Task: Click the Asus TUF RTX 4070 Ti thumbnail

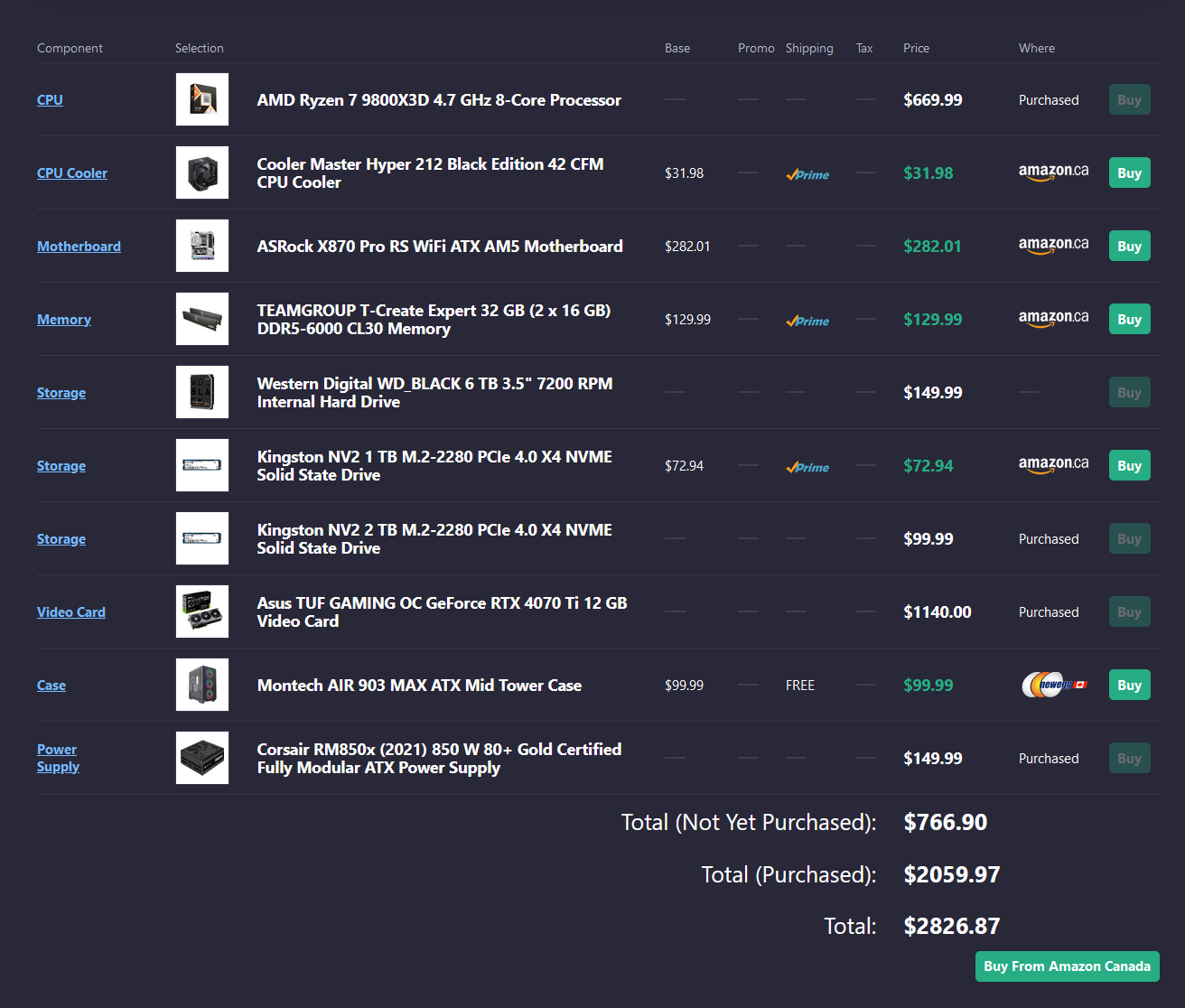Action: click(202, 611)
